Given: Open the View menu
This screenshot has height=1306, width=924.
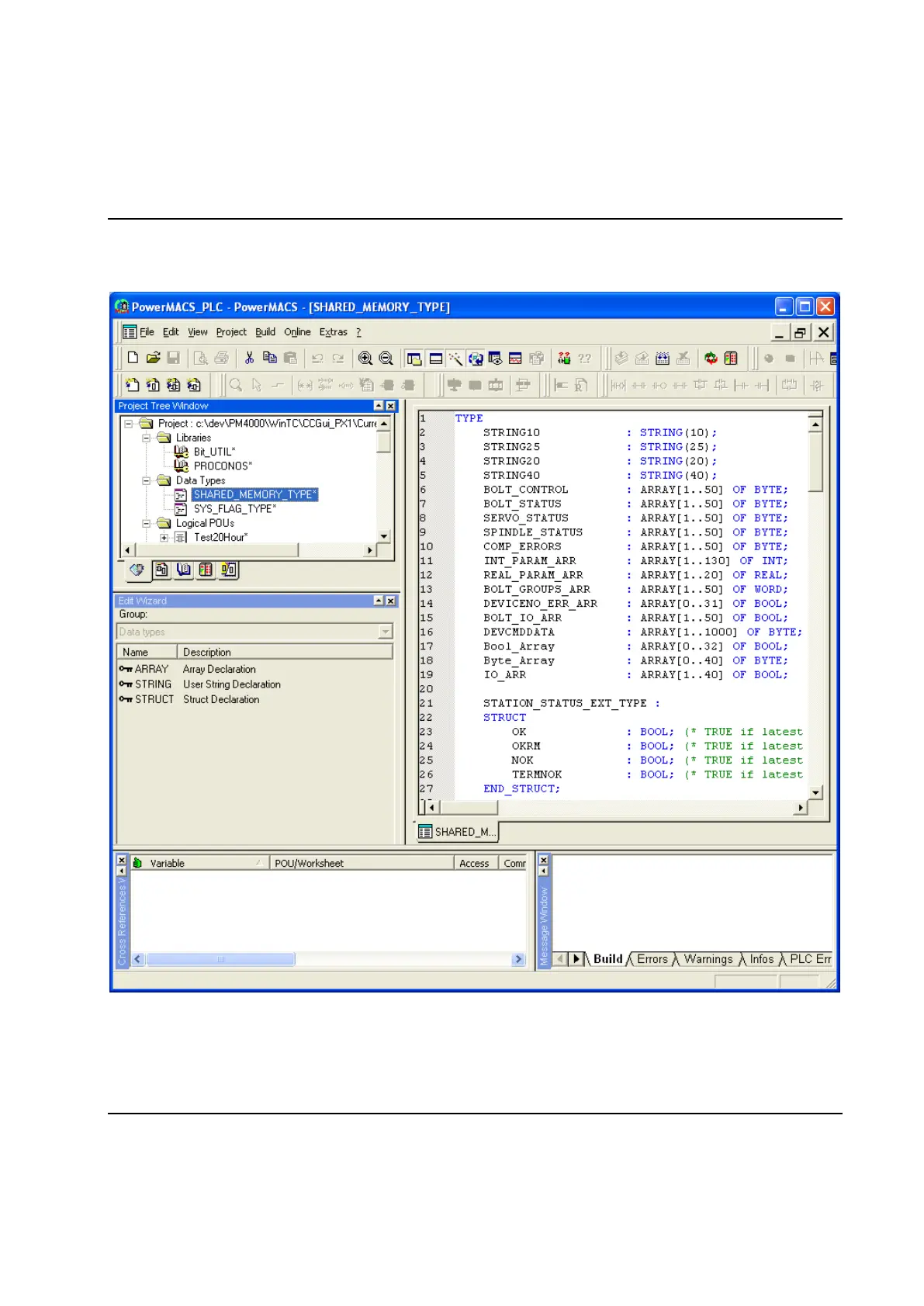Looking at the screenshot, I should (198, 332).
